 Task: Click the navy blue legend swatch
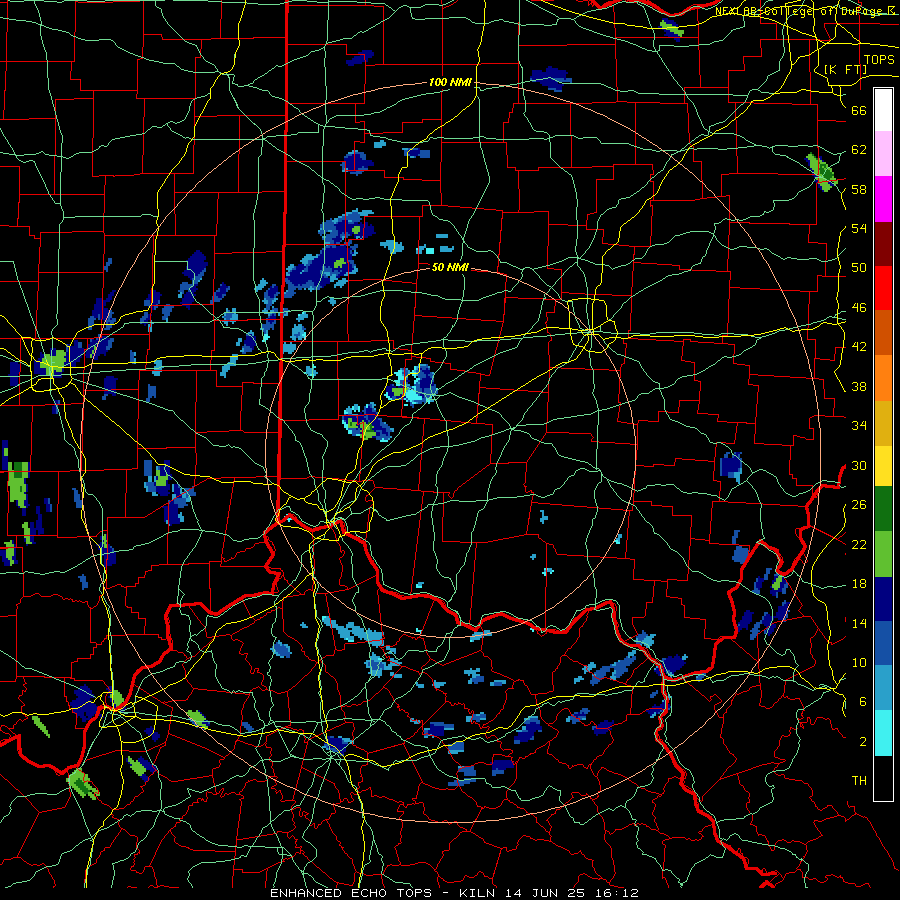click(x=883, y=599)
